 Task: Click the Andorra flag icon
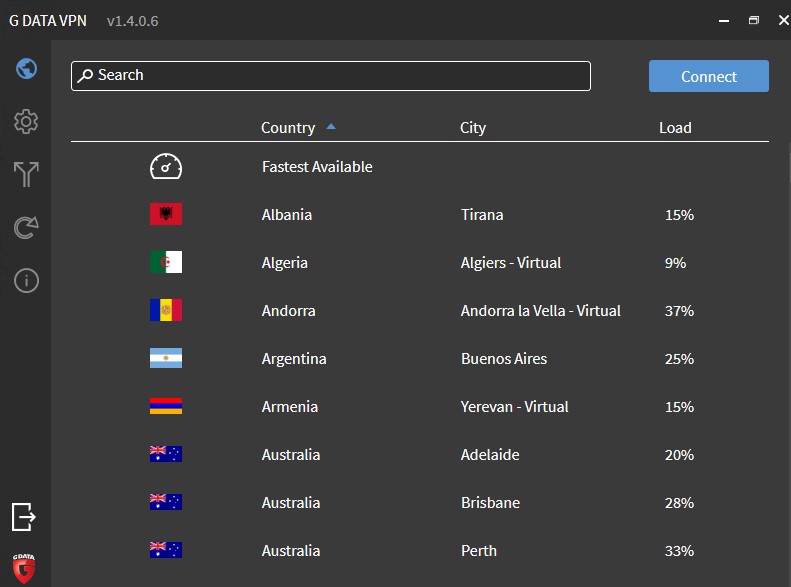pyautogui.click(x=166, y=310)
